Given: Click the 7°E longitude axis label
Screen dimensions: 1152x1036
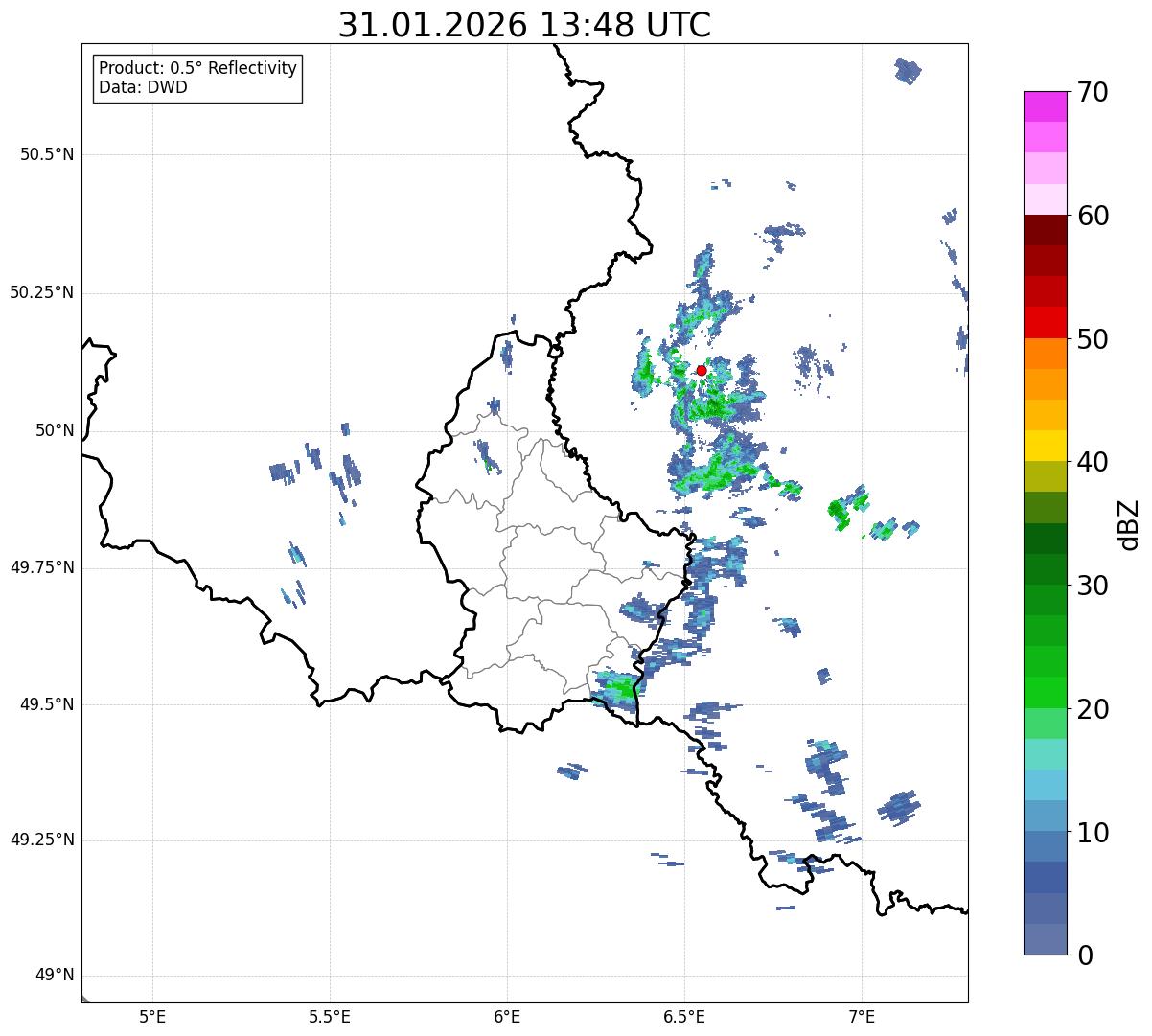Looking at the screenshot, I should pyautogui.click(x=862, y=1016).
